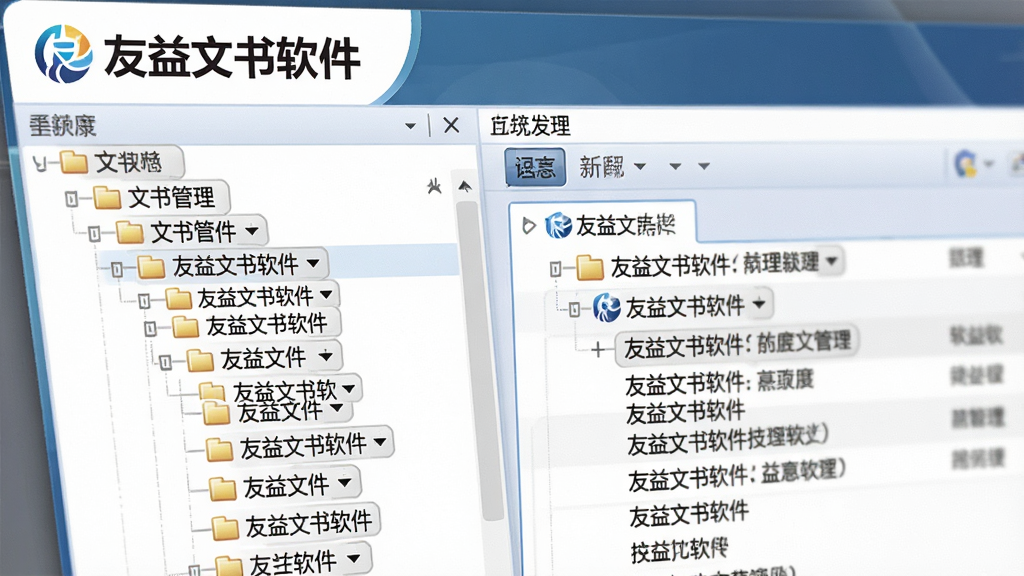Select right-panel 友益文书软件 row with logo
The width and height of the screenshot is (1024, 576).
click(x=685, y=306)
